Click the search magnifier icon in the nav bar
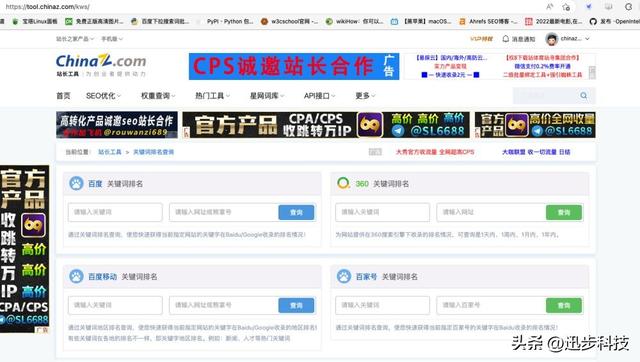The image size is (640, 362). click(x=584, y=95)
